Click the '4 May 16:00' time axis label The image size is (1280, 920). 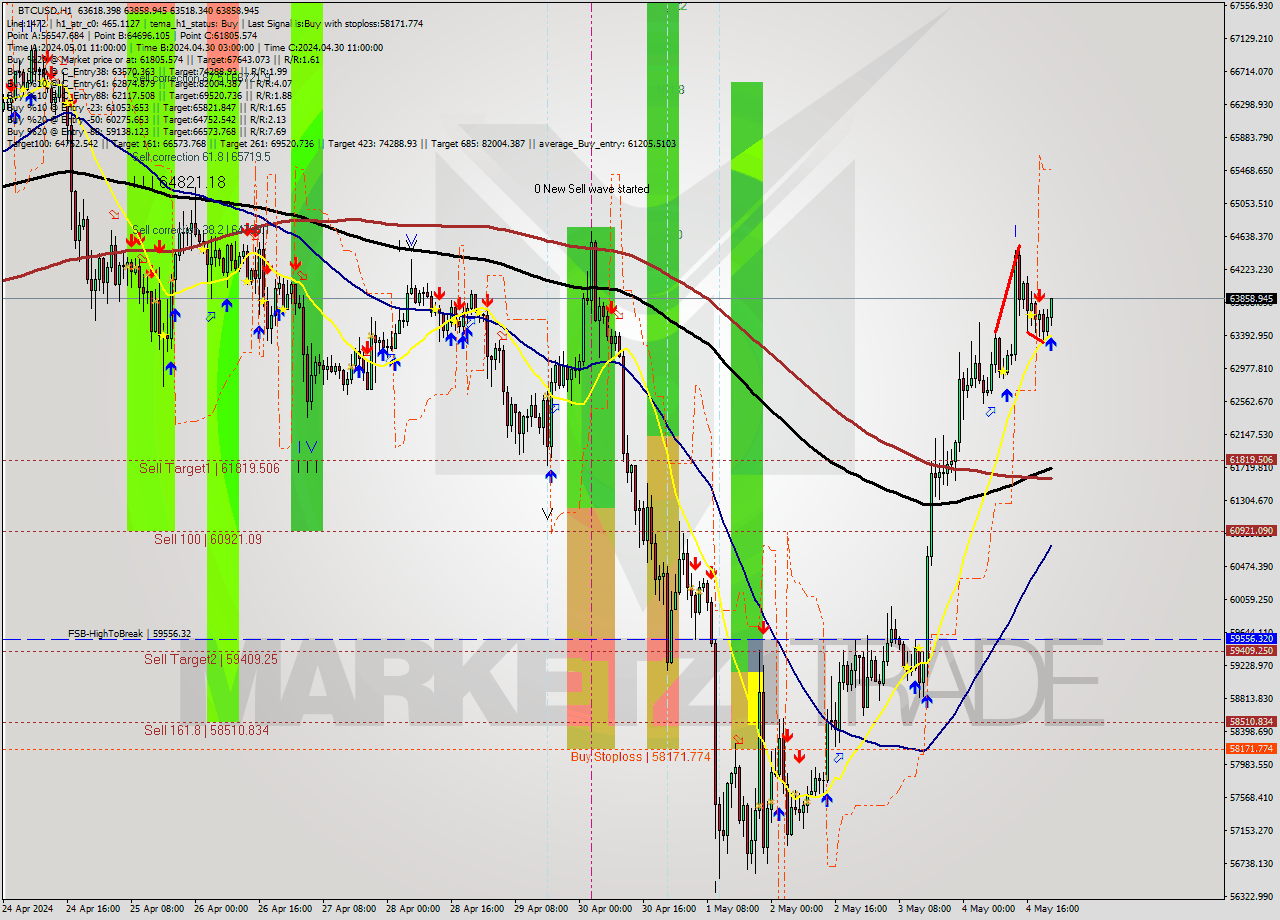coord(1051,909)
